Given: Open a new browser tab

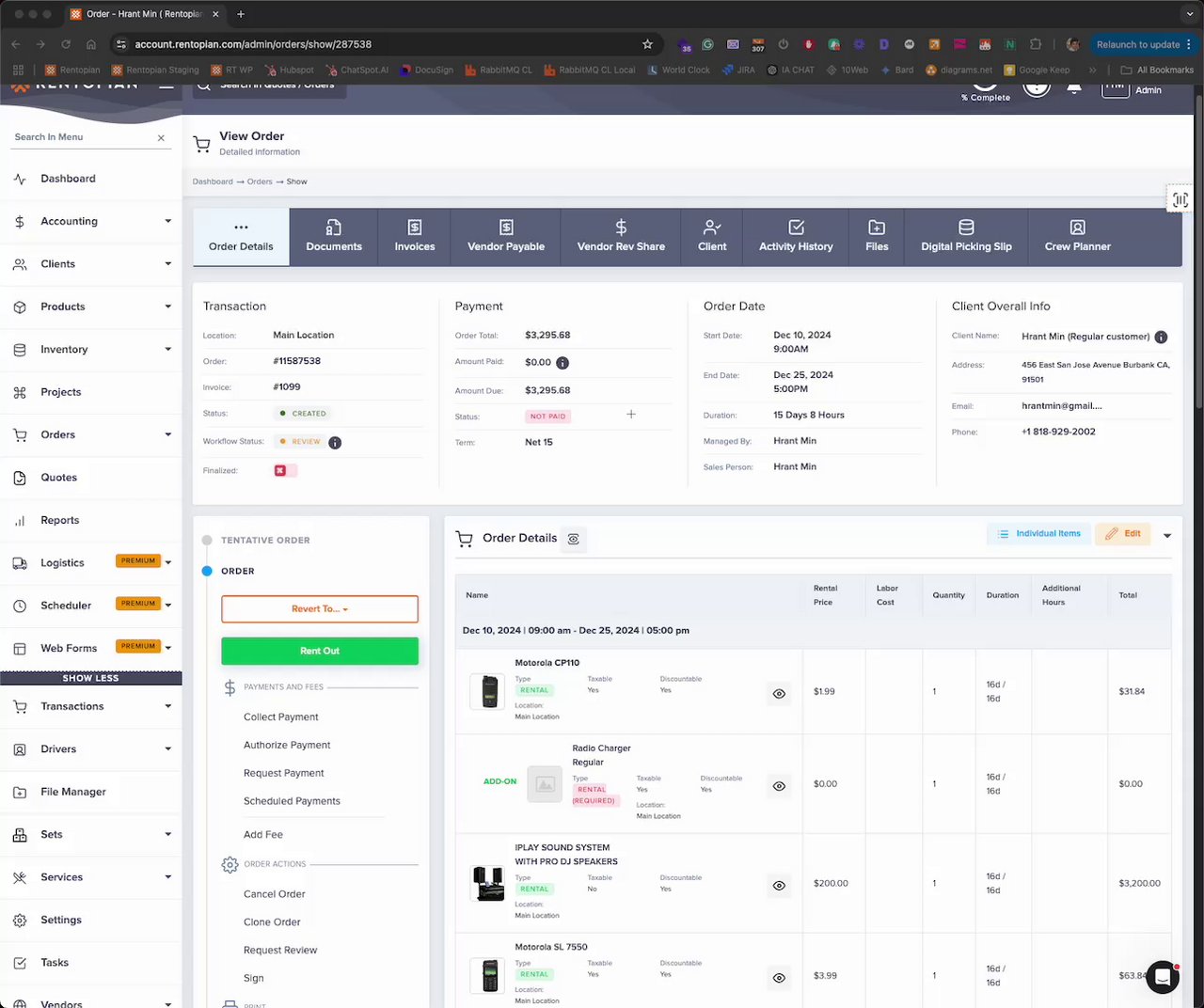Looking at the screenshot, I should click(x=241, y=14).
